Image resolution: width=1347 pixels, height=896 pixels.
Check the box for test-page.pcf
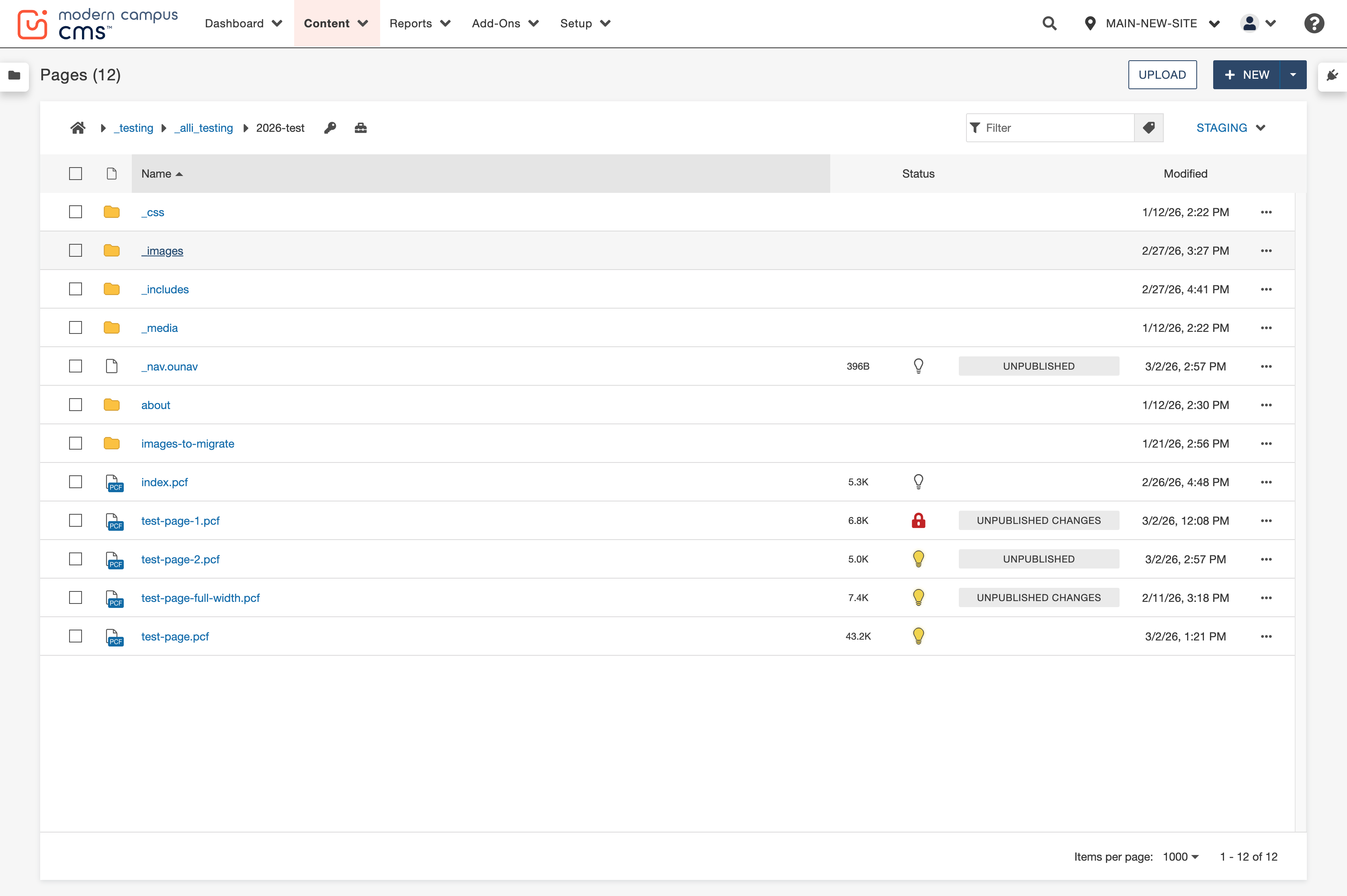(76, 636)
